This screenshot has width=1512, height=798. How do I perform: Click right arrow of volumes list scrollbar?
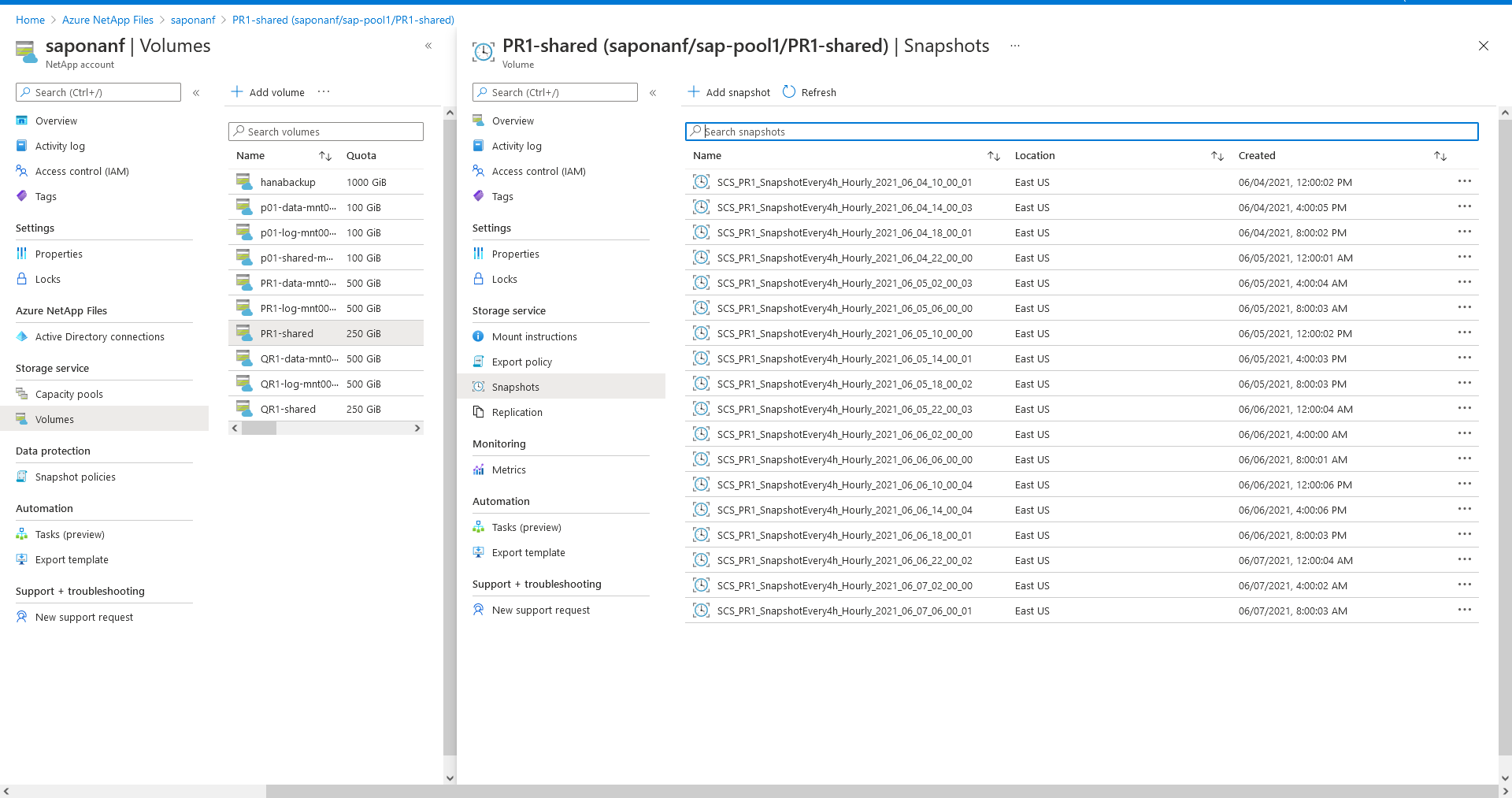417,429
